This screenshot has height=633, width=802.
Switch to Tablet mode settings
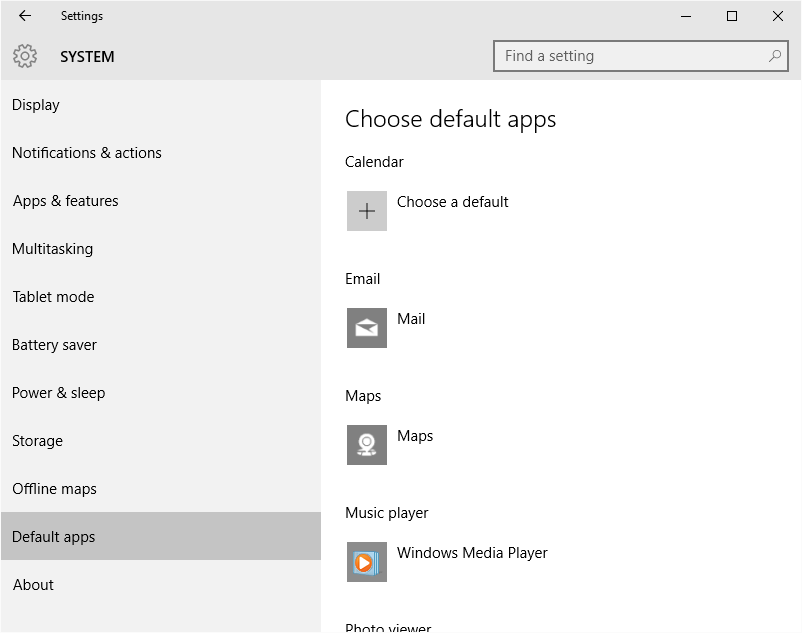[53, 297]
